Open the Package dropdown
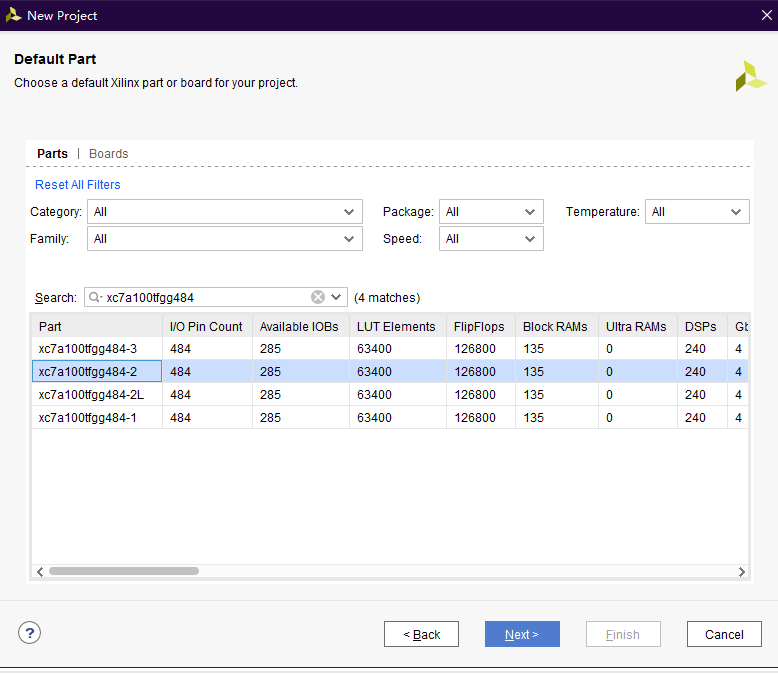Viewport: 778px width, 675px height. (491, 212)
